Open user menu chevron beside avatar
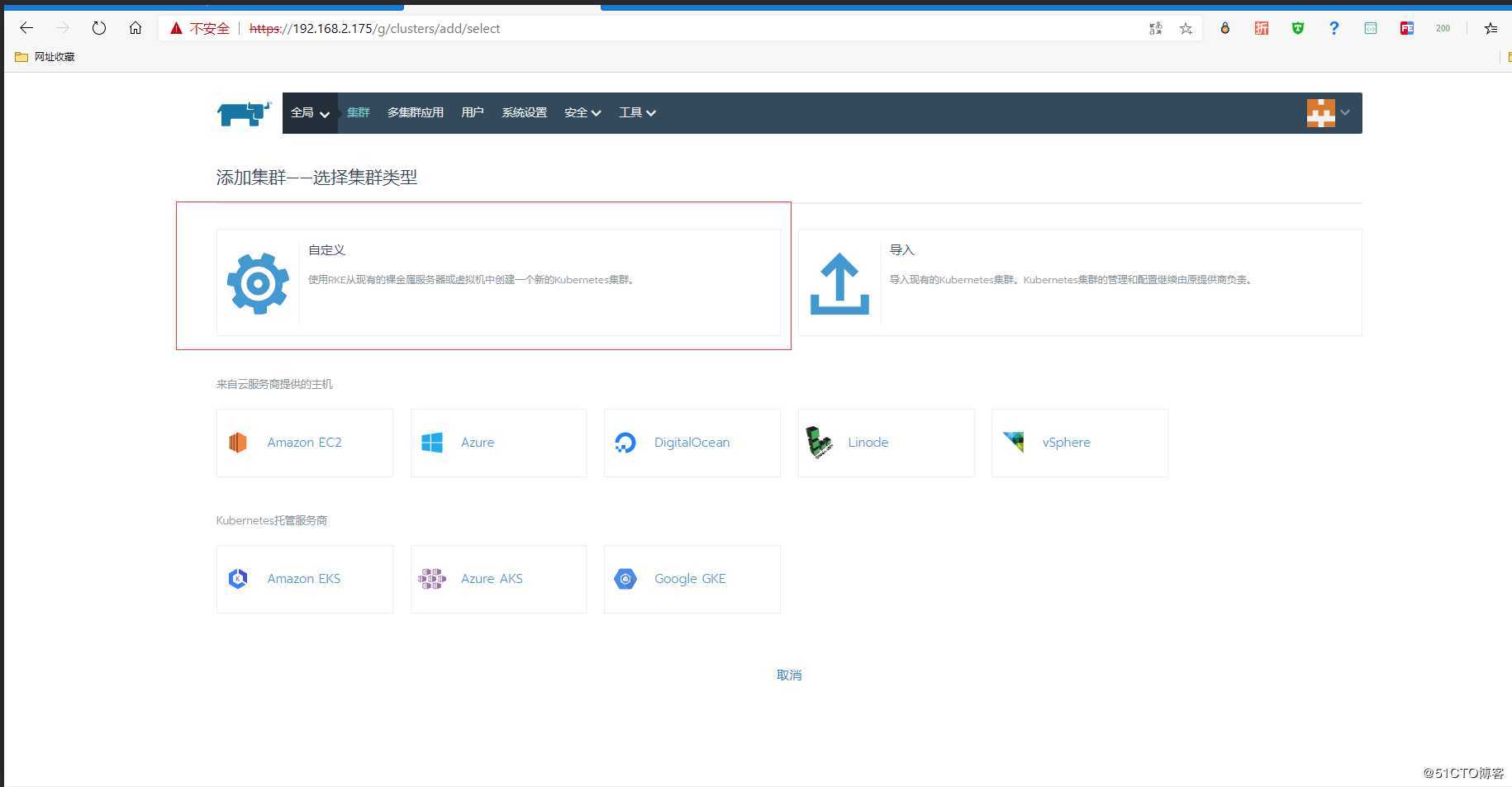1512x787 pixels. 1345,112
